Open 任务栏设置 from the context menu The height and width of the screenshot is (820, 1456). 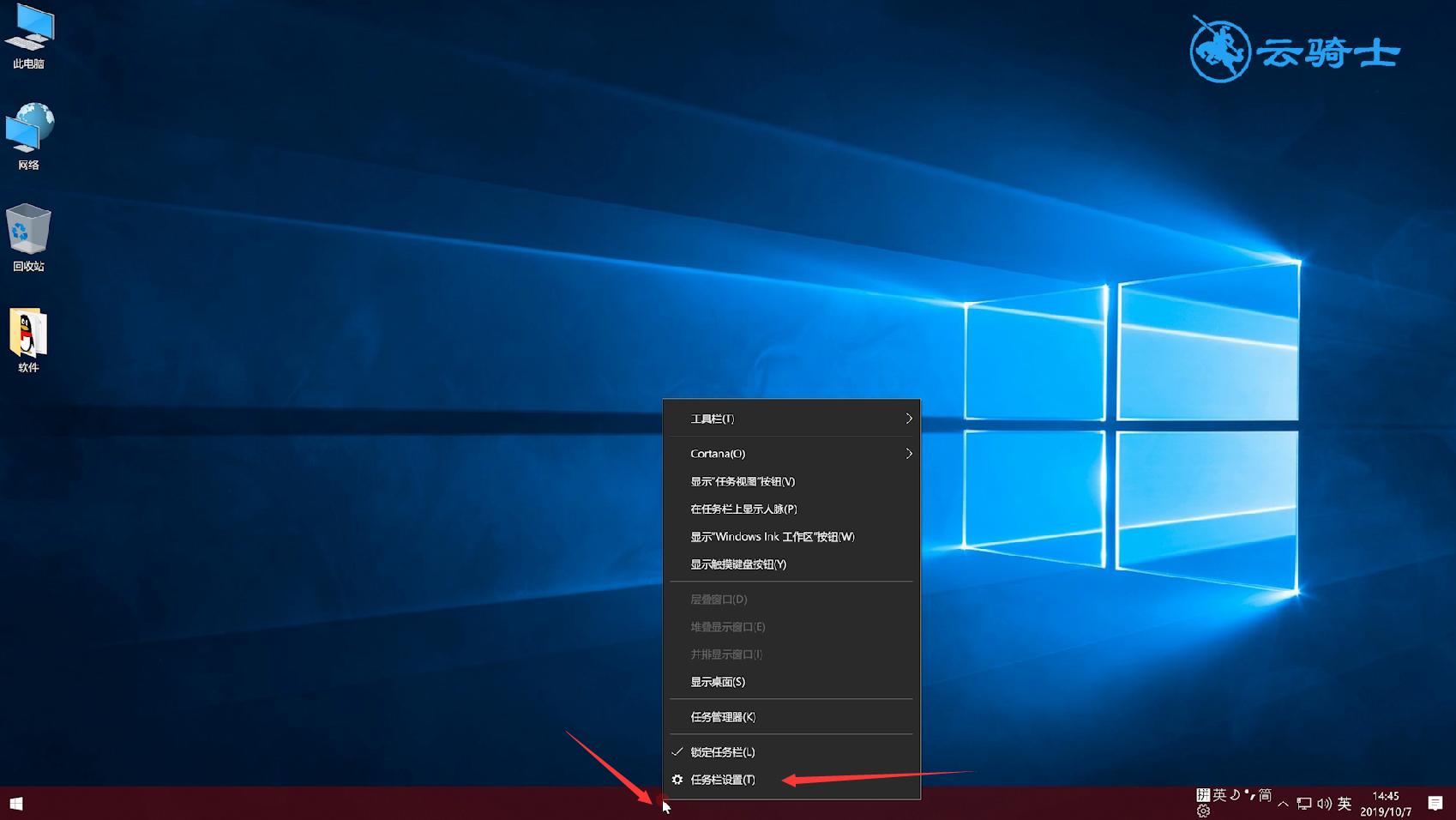723,780
